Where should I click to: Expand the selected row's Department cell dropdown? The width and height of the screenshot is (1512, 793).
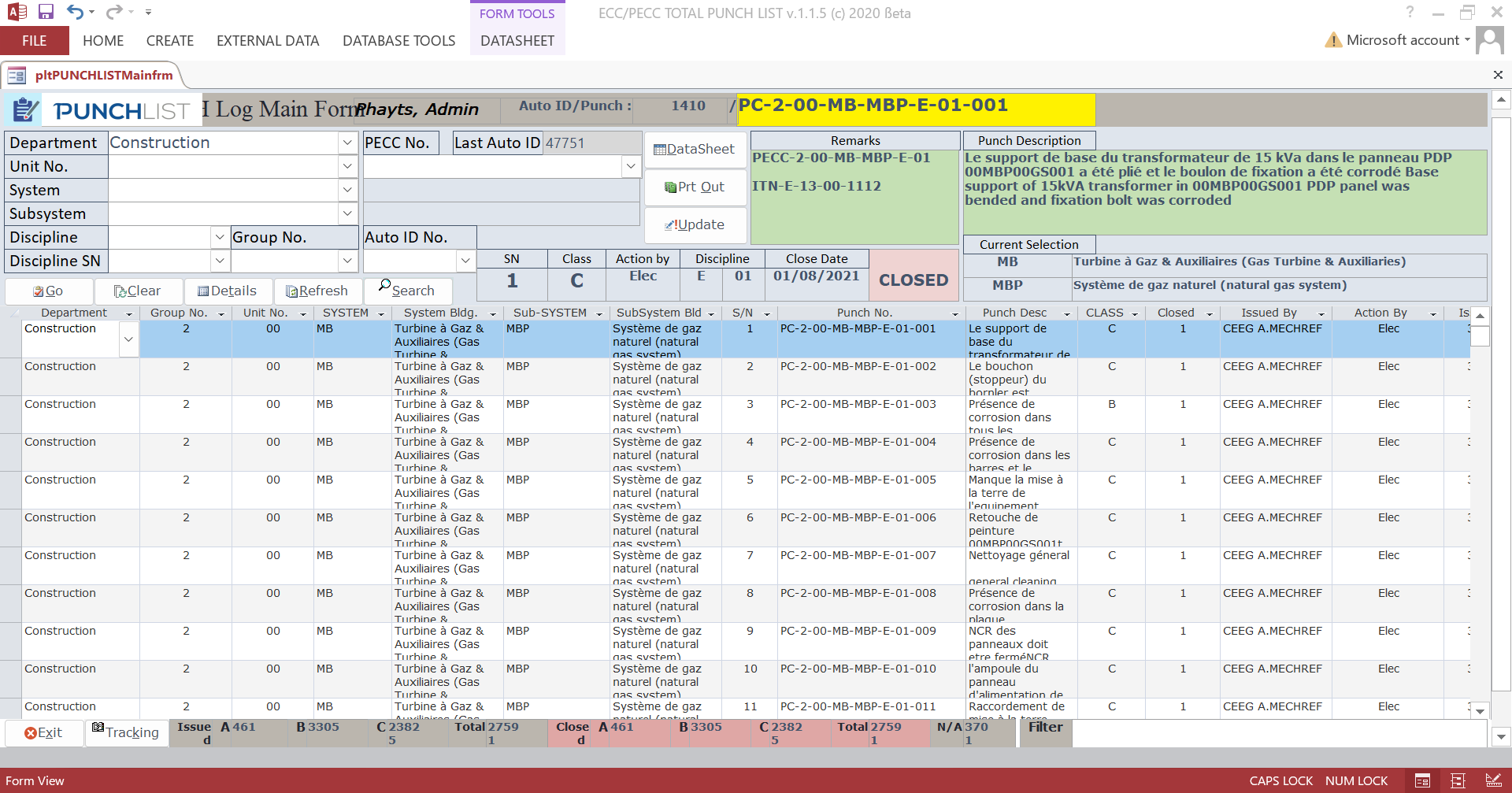click(x=128, y=339)
